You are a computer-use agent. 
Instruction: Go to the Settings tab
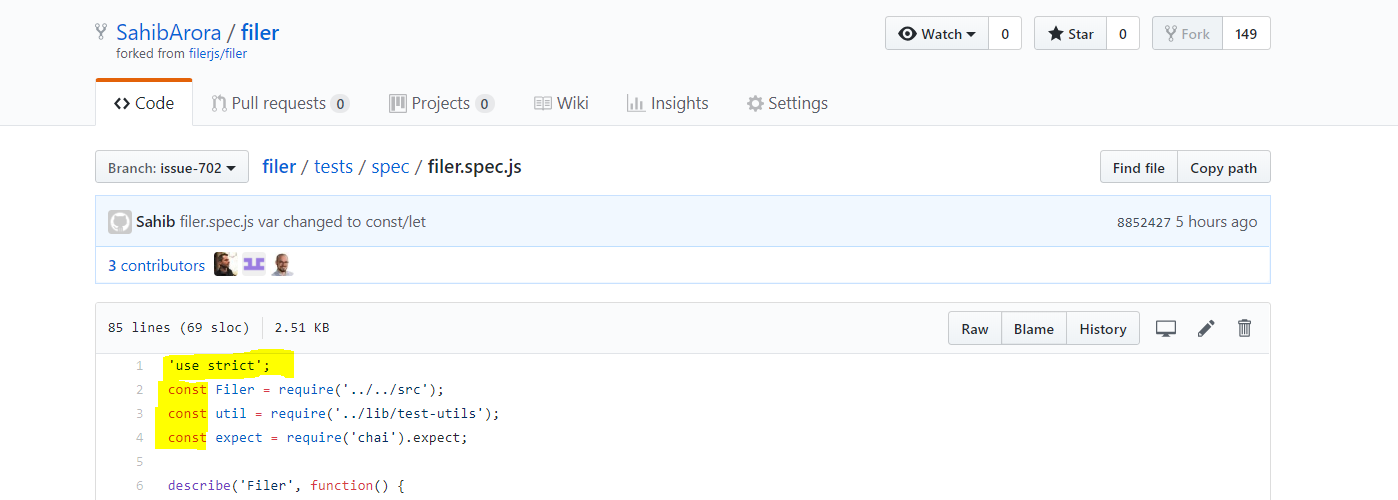pyautogui.click(x=787, y=103)
